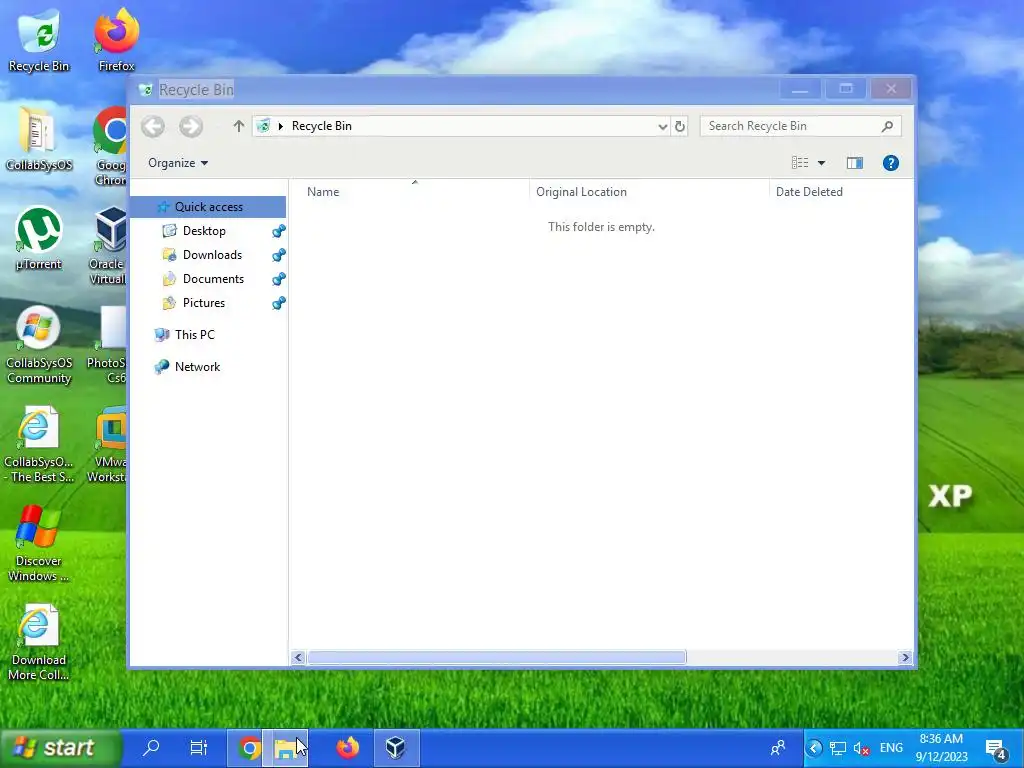The height and width of the screenshot is (768, 1024).
Task: Unpin Pictures from Quick access
Action: coord(279,303)
